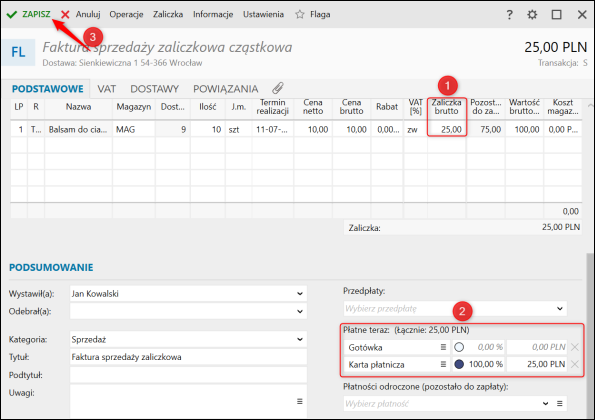
Task: Open help with the question mark icon
Action: 509,14
